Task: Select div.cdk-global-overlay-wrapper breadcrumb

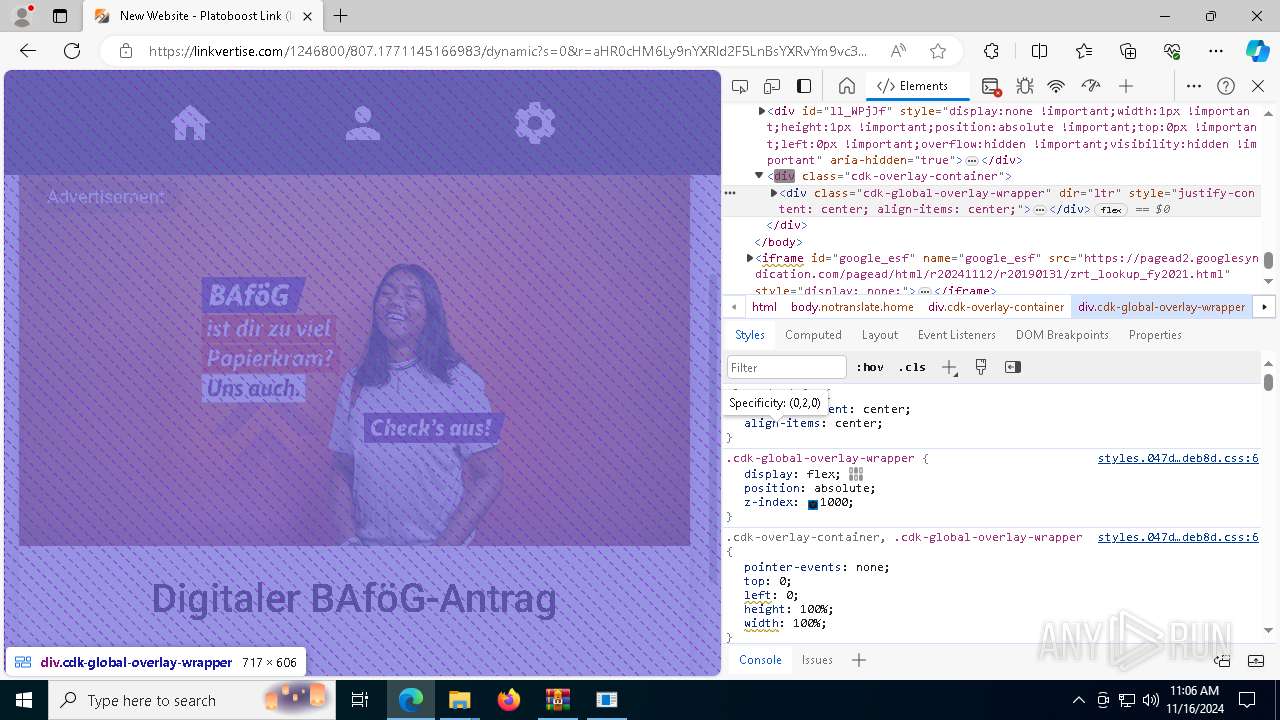Action: [x=1162, y=307]
